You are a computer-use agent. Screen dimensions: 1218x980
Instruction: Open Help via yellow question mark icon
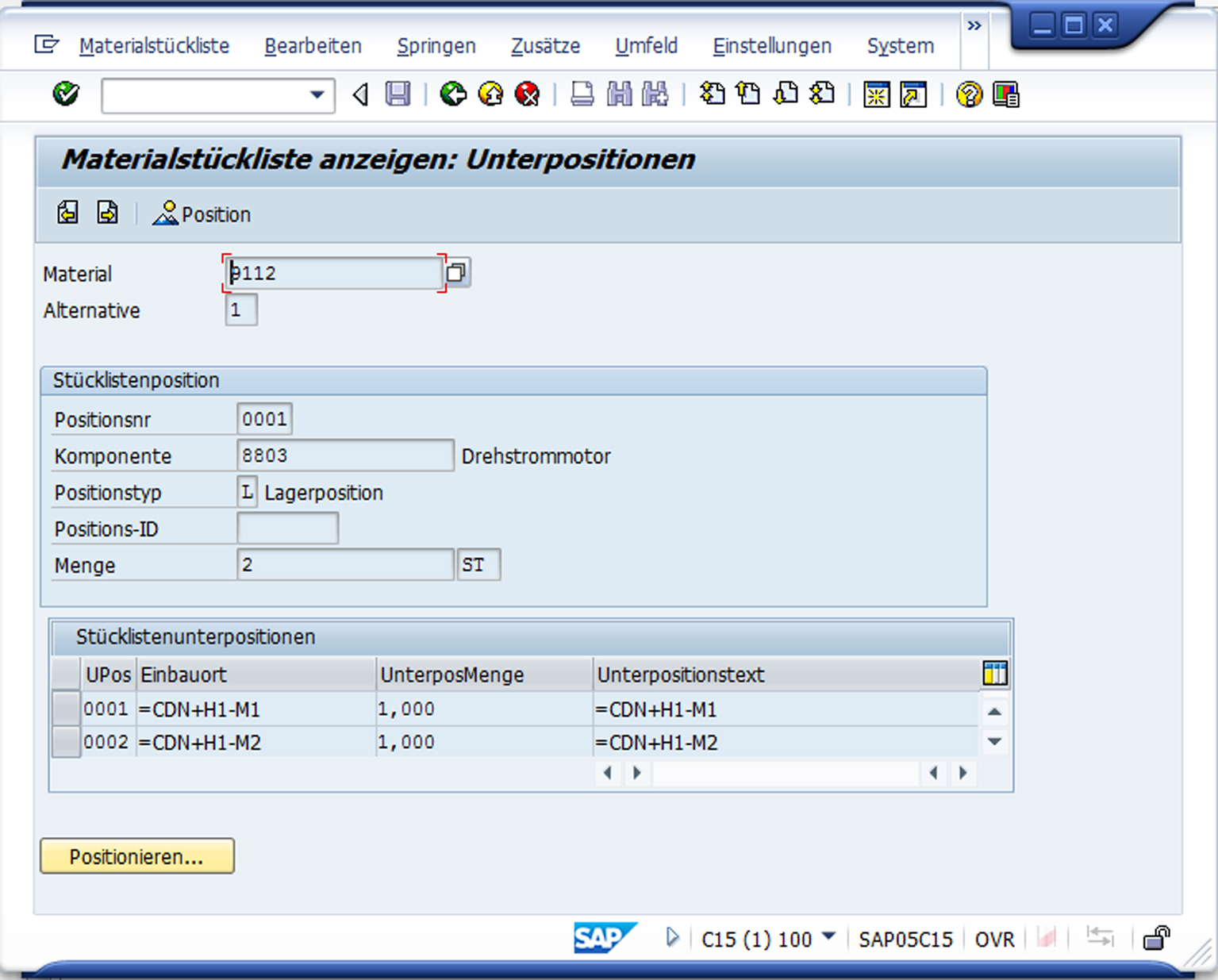[x=969, y=94]
